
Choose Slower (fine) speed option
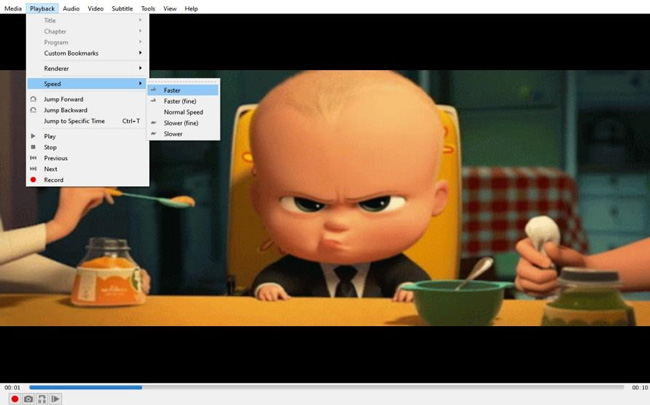pyautogui.click(x=183, y=123)
